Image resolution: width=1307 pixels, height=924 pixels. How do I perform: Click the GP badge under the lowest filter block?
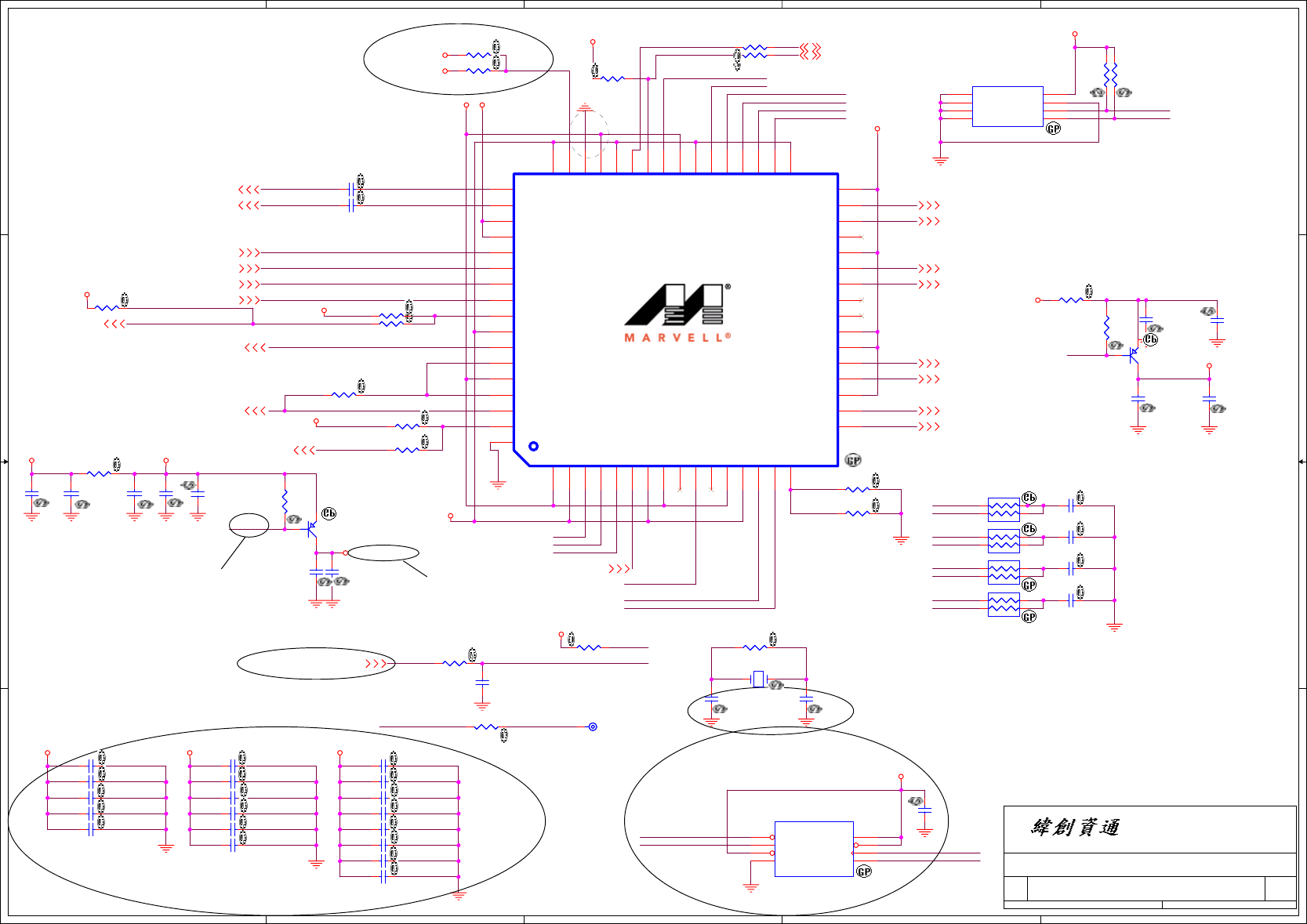pos(1029,617)
